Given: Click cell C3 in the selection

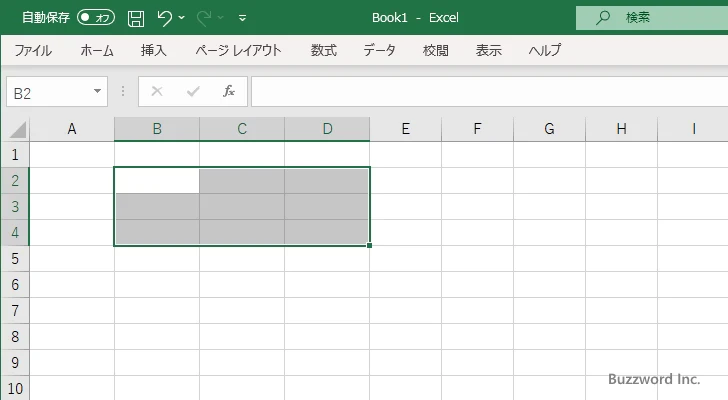Looking at the screenshot, I should 242,206.
